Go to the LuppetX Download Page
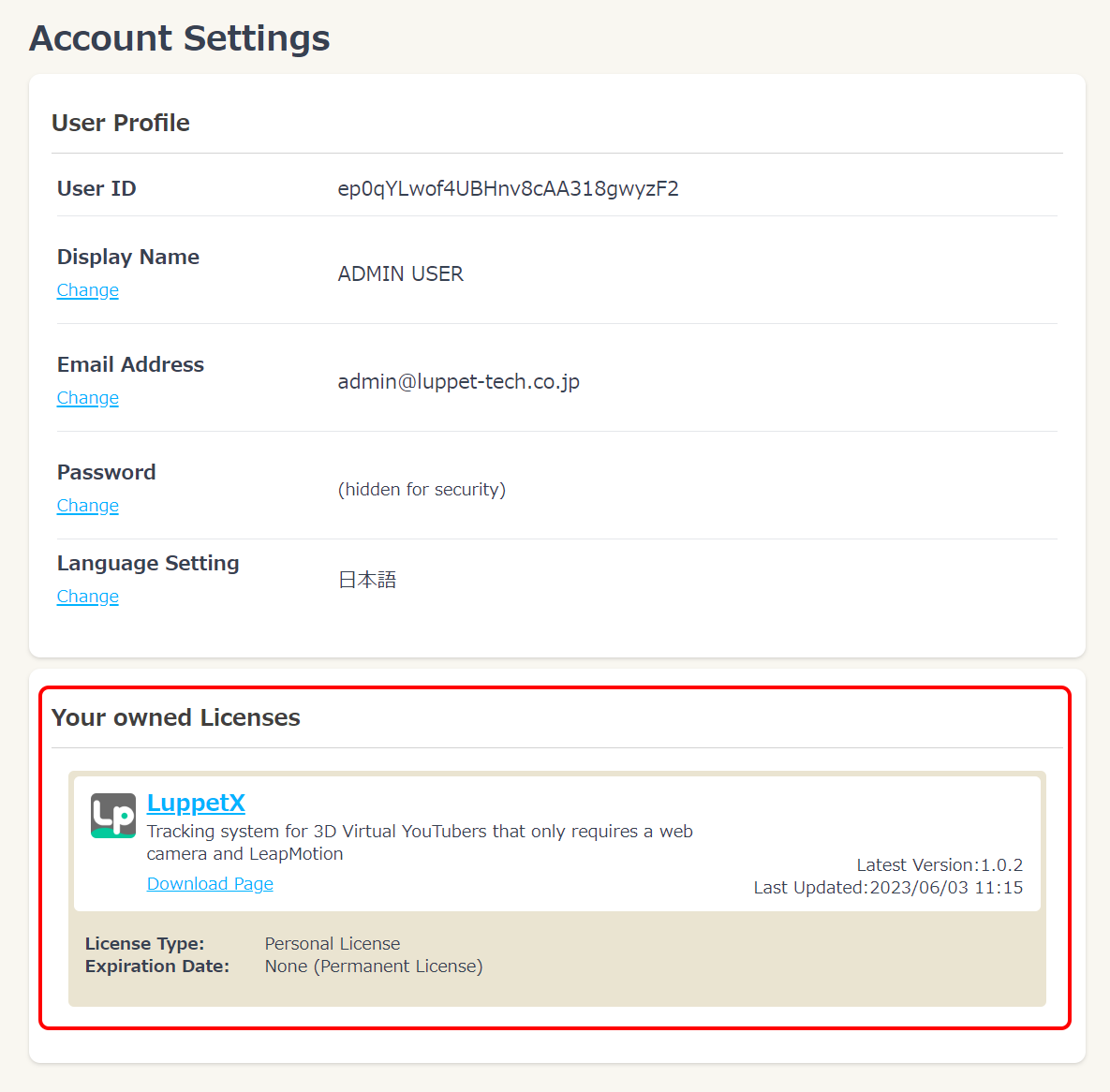This screenshot has height=1092, width=1110. tap(210, 884)
